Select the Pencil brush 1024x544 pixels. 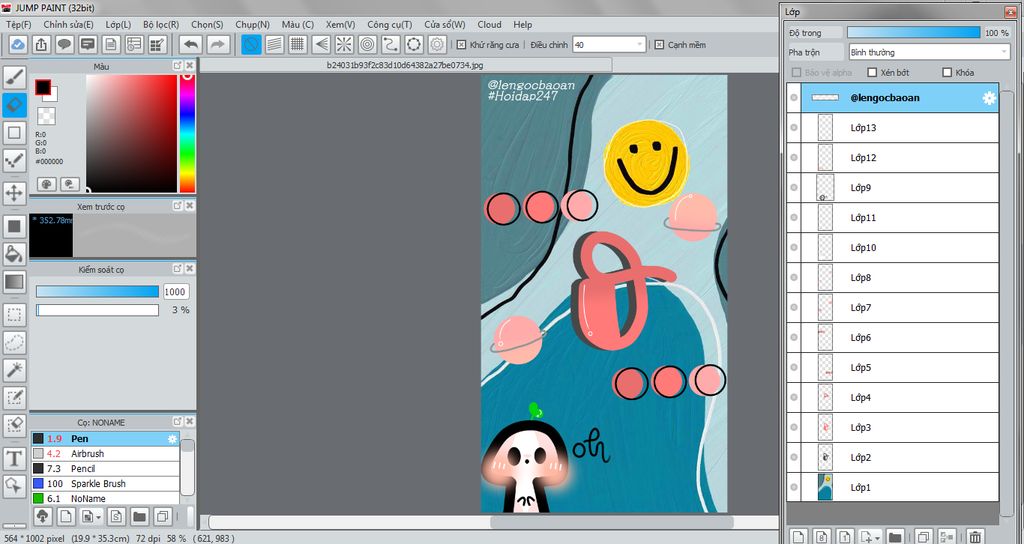point(105,469)
